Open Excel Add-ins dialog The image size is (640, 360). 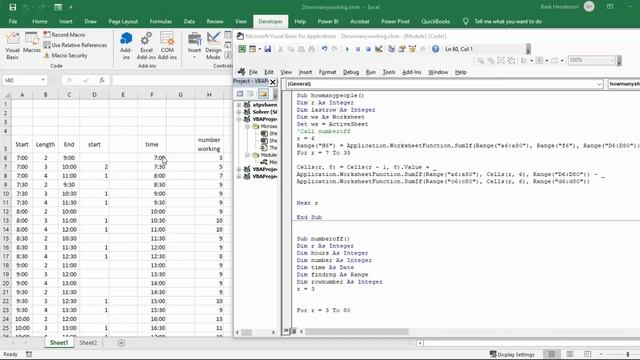[x=146, y=46]
